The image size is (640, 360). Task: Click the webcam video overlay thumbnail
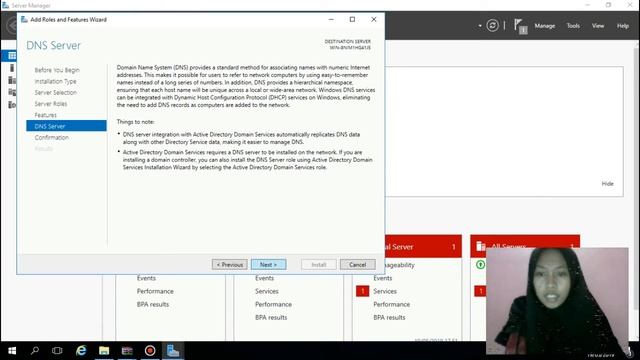(x=557, y=301)
